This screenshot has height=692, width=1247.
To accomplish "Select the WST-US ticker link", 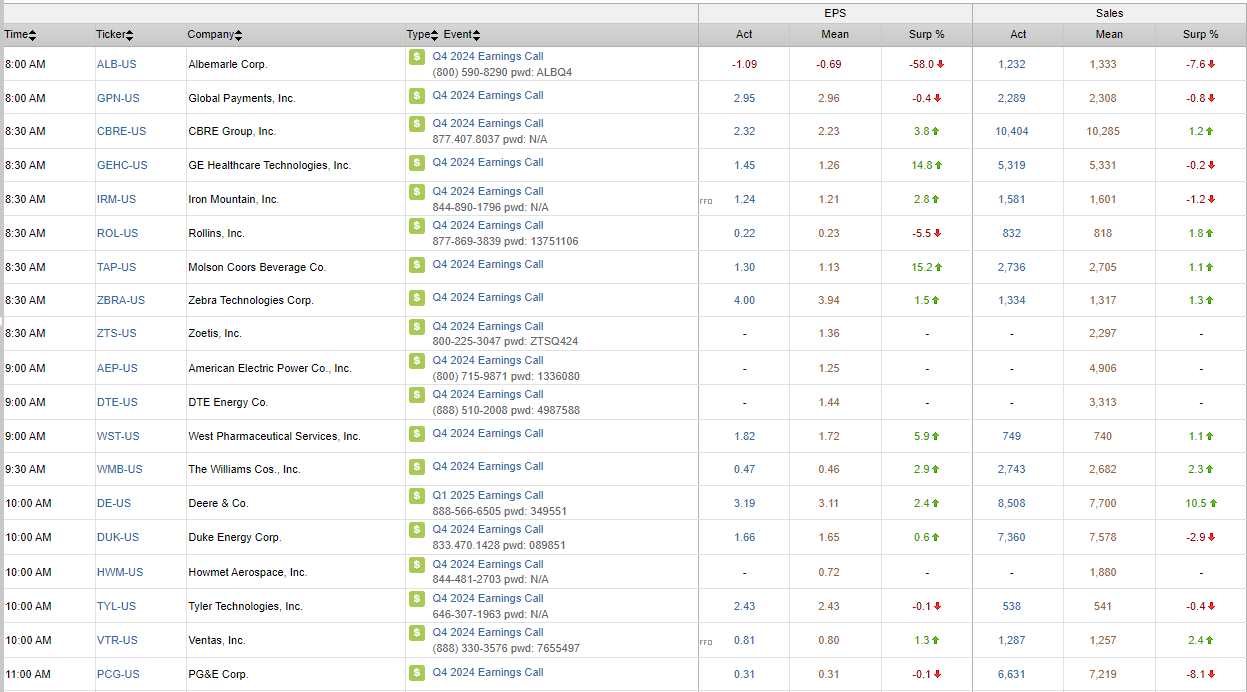I will click(x=118, y=436).
